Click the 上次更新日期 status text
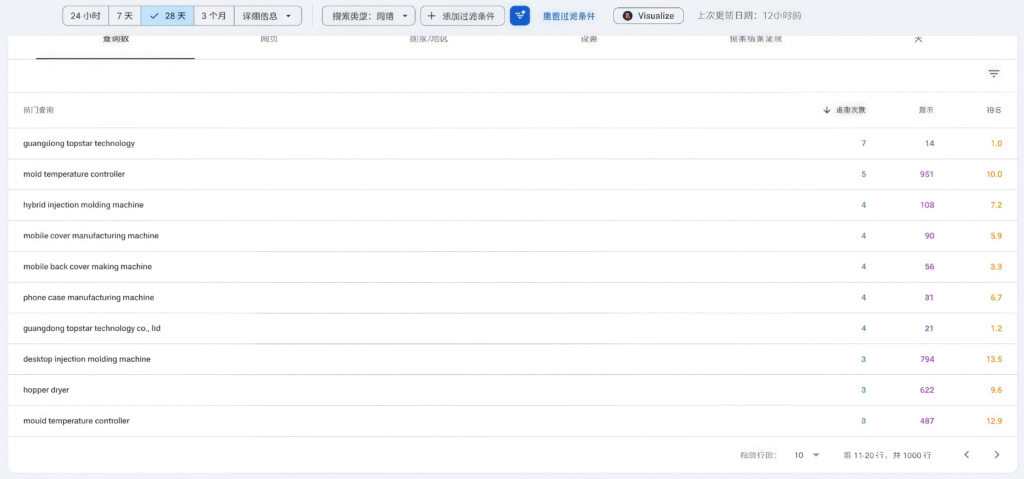Screen dimensions: 1024x479 coord(749,16)
